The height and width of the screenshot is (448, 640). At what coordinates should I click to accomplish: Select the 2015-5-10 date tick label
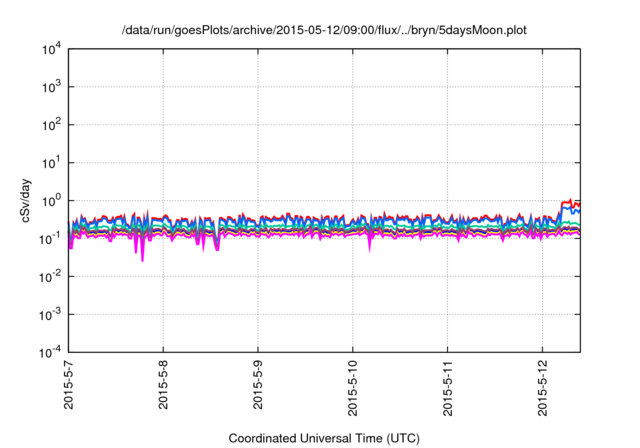tap(353, 388)
